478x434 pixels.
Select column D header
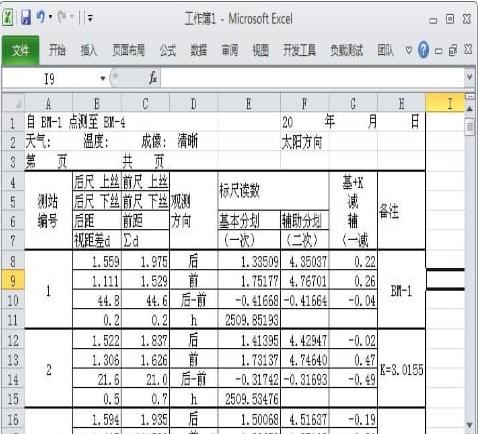[x=193, y=103]
